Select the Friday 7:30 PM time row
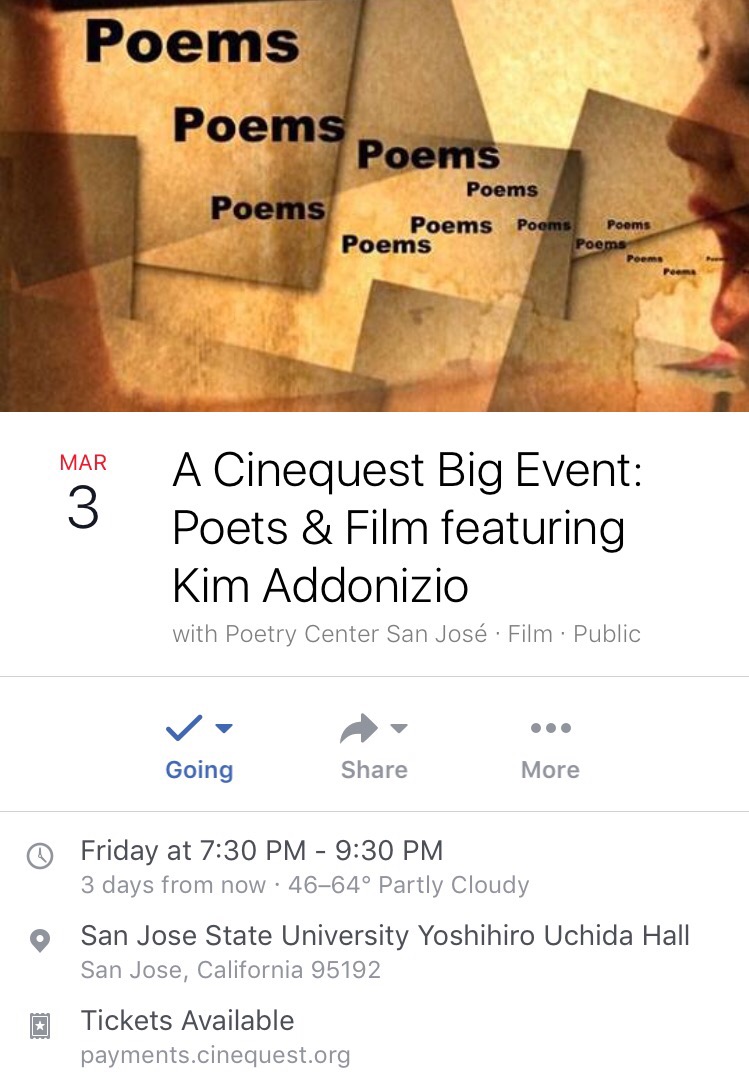 (261, 851)
